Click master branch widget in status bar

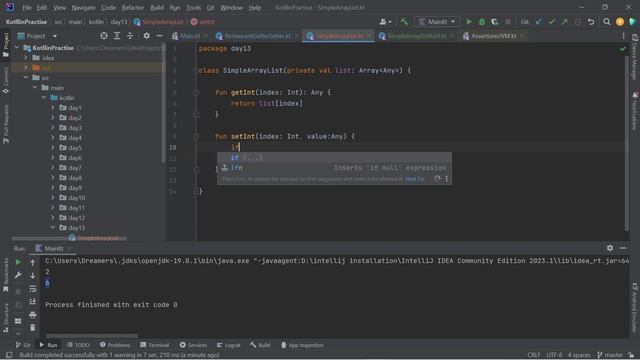click(610, 355)
